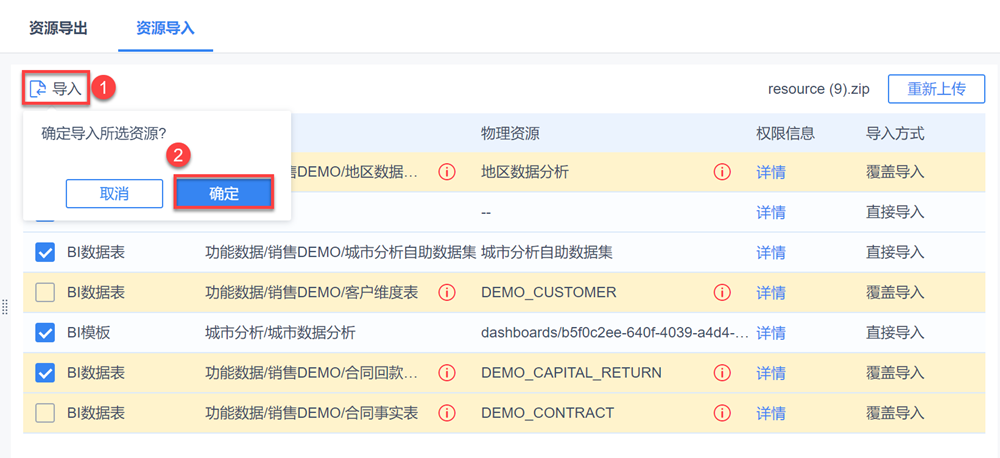The image size is (1000, 458).
Task: Click the alert icon after 合同回款 path
Action: pos(447,372)
